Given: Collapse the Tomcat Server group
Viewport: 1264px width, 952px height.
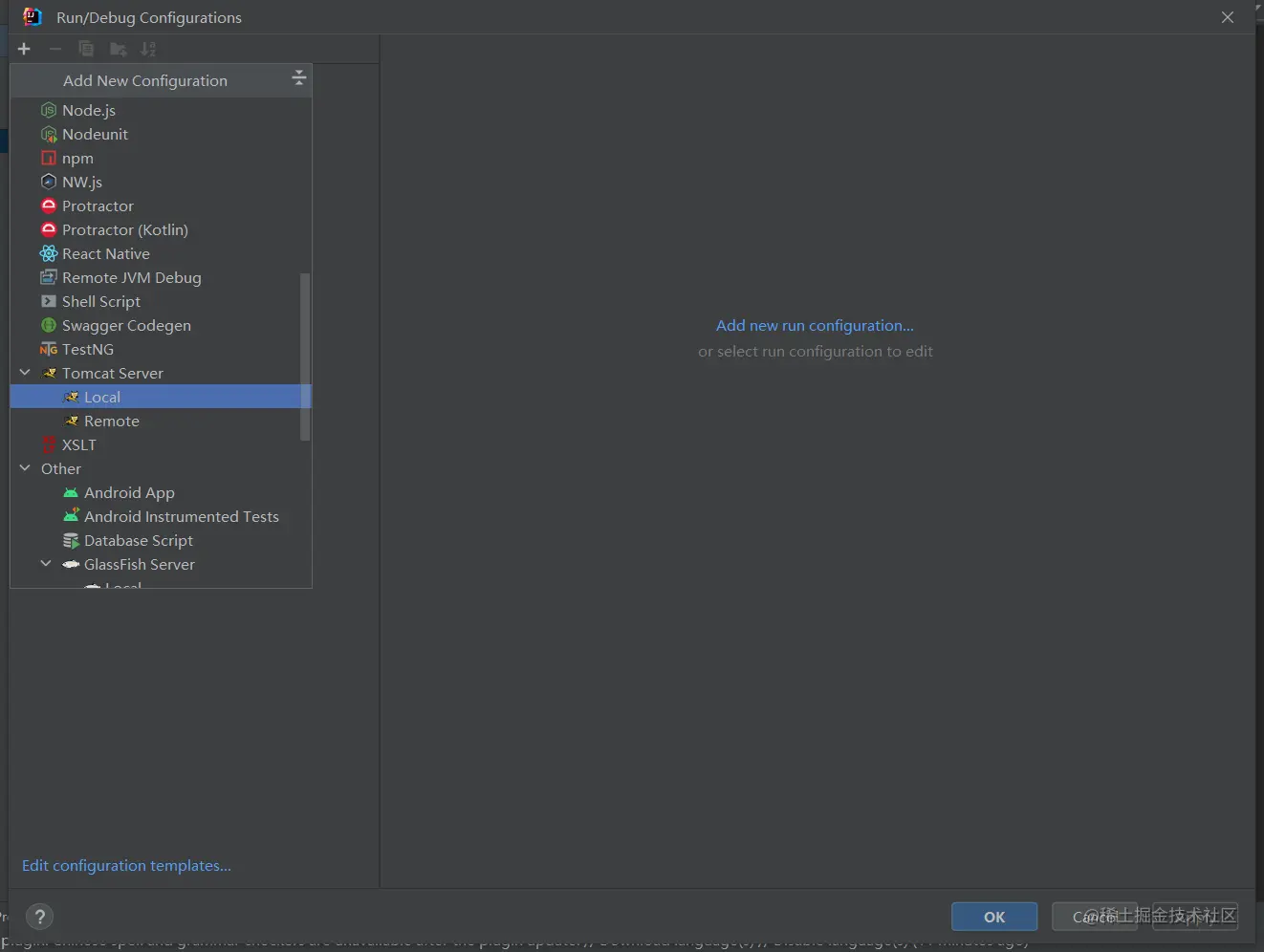Looking at the screenshot, I should [25, 373].
